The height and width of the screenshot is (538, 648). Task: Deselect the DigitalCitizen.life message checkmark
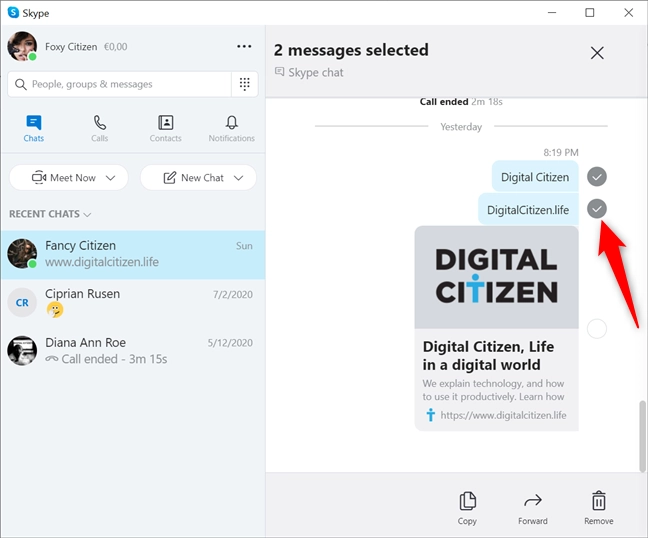597,209
